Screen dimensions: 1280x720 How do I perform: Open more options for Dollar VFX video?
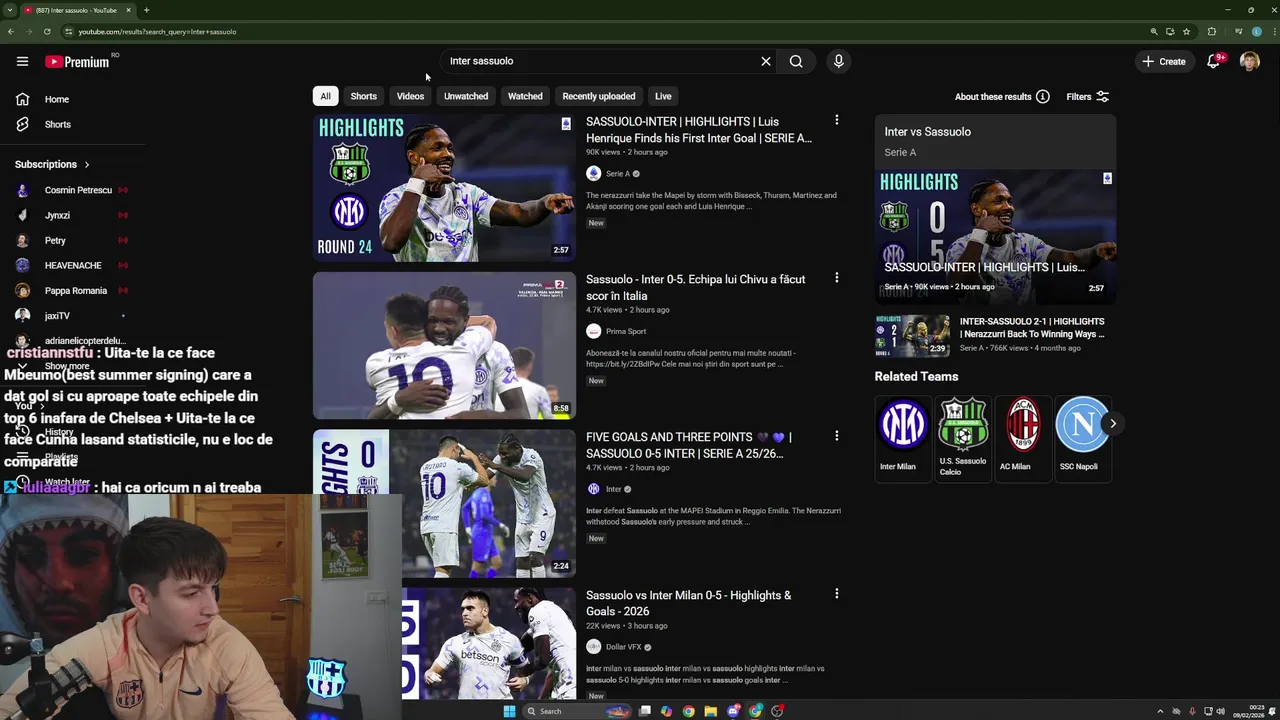pos(837,594)
